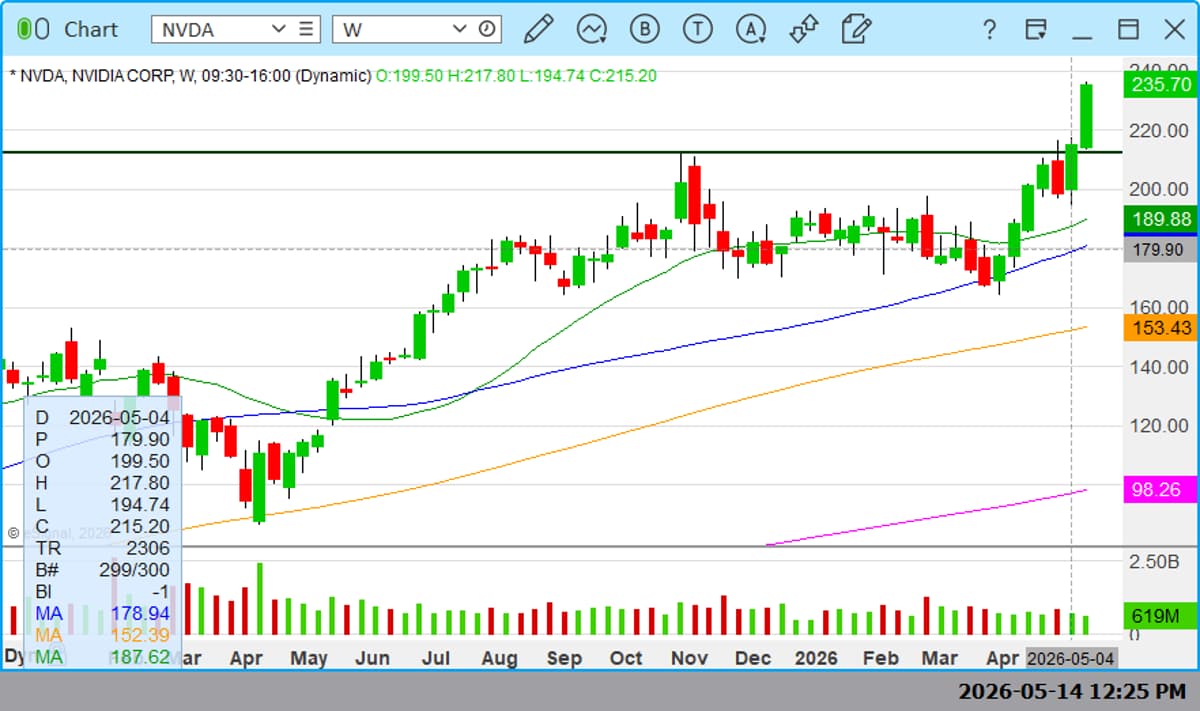Viewport: 1200px width, 711px height.
Task: Click the circled A toolbar icon
Action: [751, 29]
